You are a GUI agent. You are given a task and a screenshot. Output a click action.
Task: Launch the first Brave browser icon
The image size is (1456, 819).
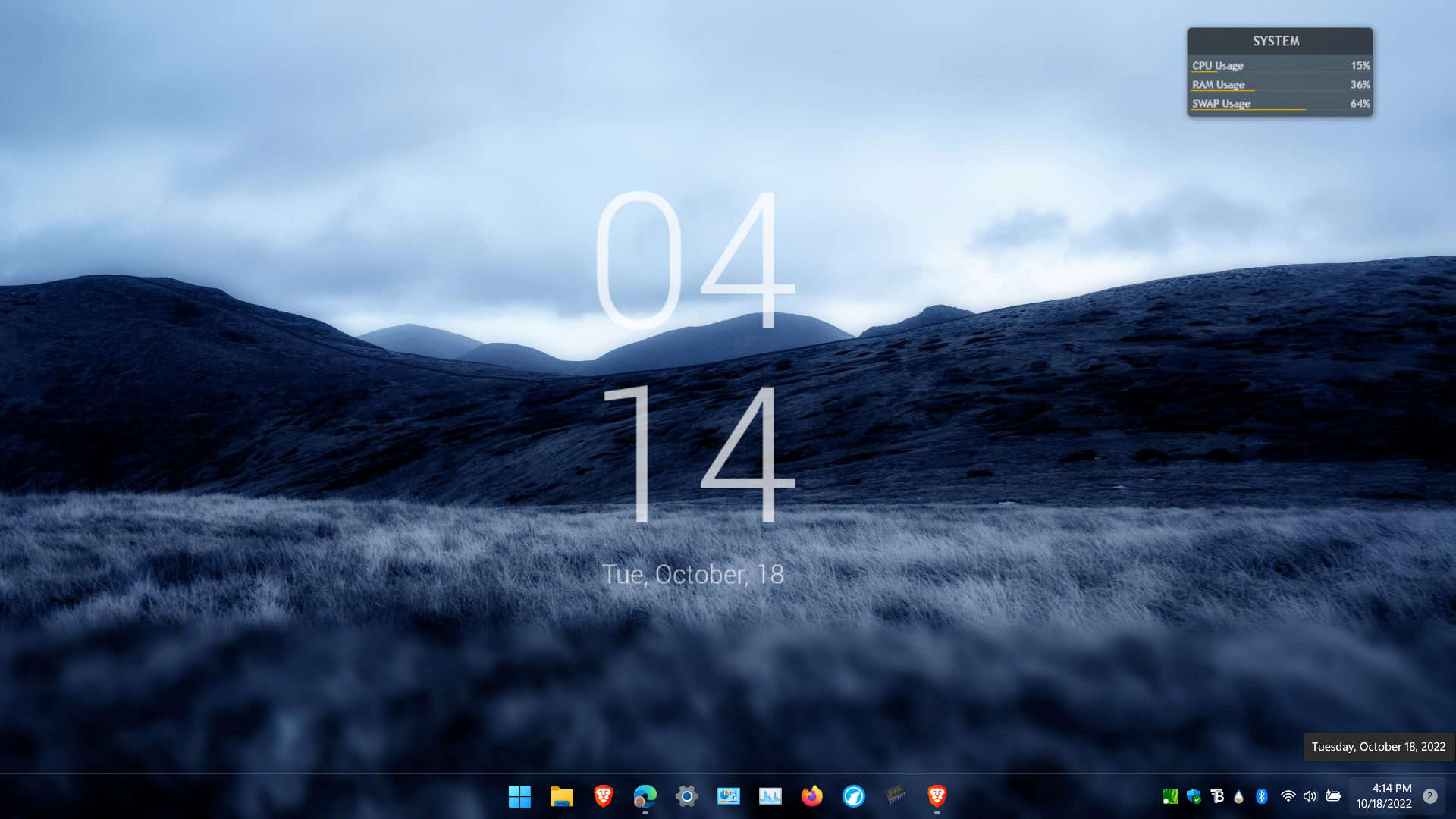tap(604, 796)
